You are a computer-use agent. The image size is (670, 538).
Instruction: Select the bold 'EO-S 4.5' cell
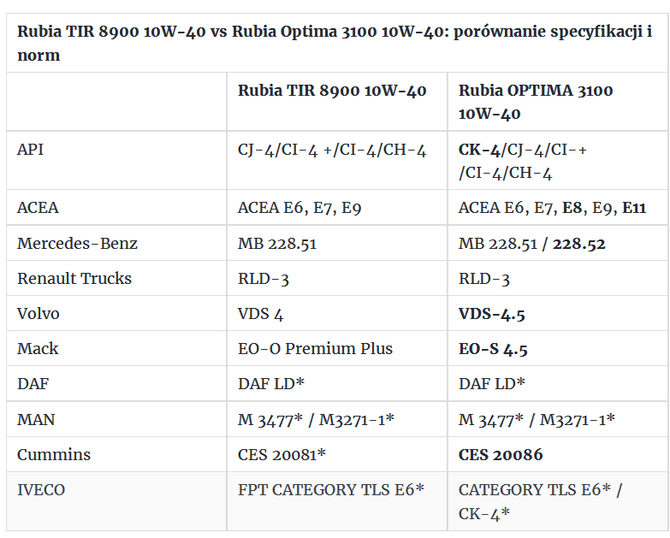493,349
